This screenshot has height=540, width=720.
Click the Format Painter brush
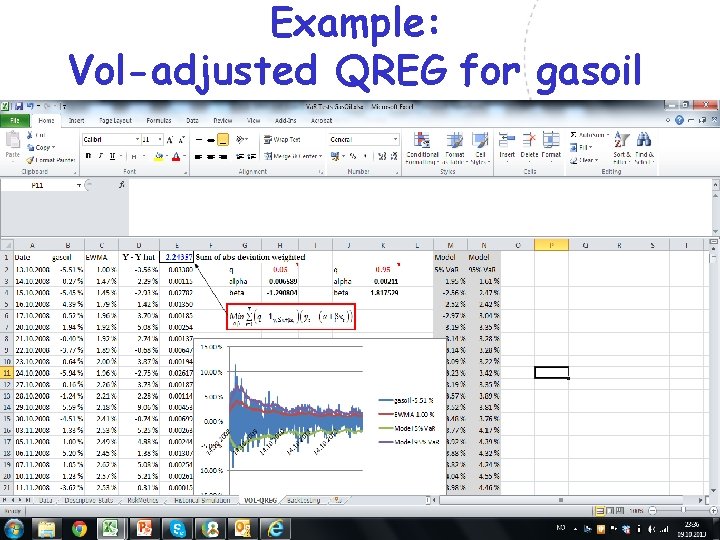[x=30, y=160]
